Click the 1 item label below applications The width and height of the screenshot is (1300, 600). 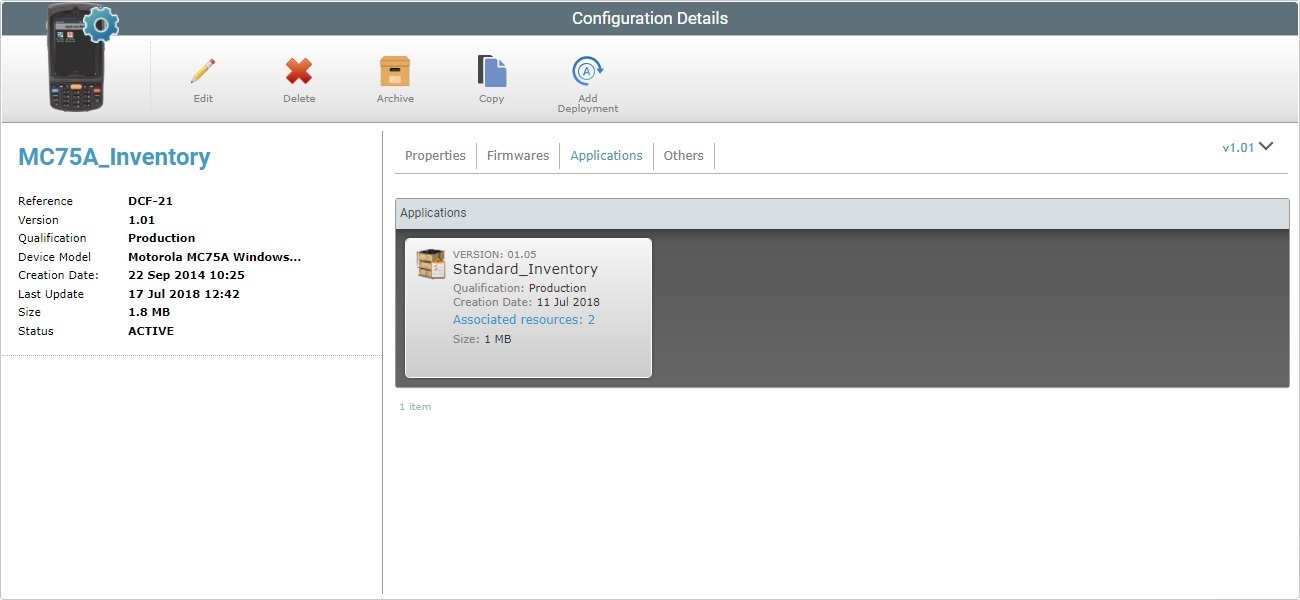click(x=416, y=406)
